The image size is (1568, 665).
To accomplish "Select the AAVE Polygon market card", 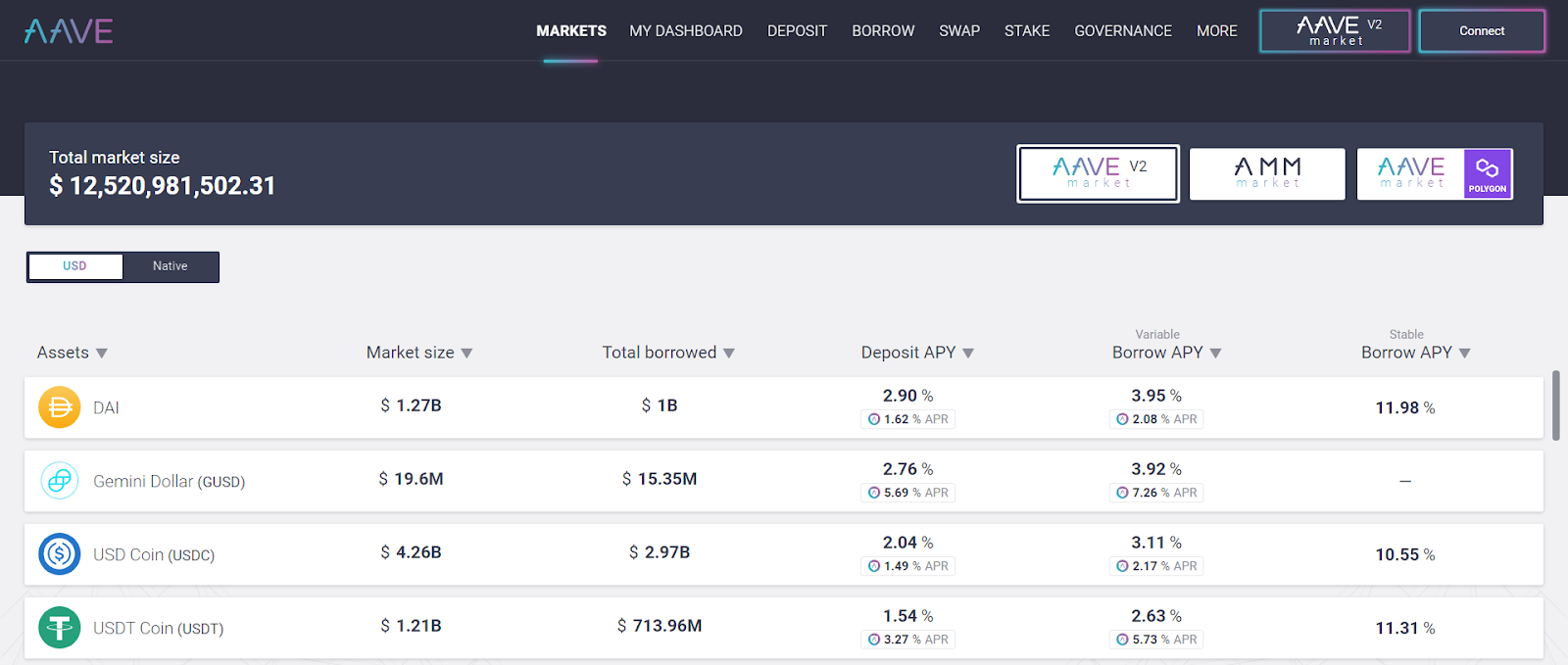I will click(1435, 174).
